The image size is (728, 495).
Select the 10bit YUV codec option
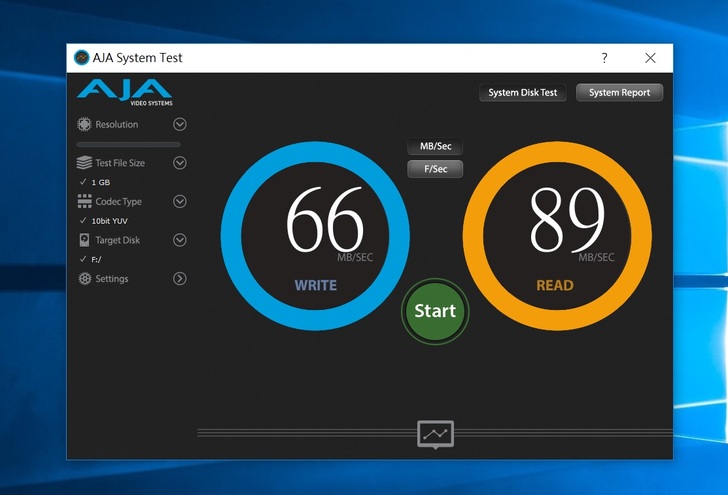pos(109,221)
